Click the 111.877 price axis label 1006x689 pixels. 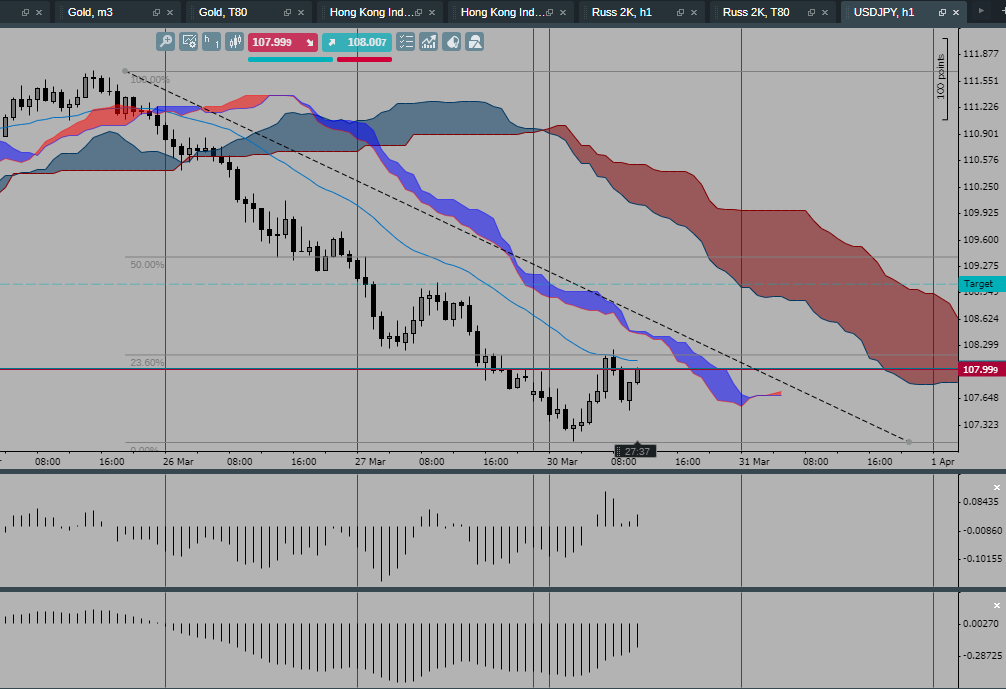(981, 54)
